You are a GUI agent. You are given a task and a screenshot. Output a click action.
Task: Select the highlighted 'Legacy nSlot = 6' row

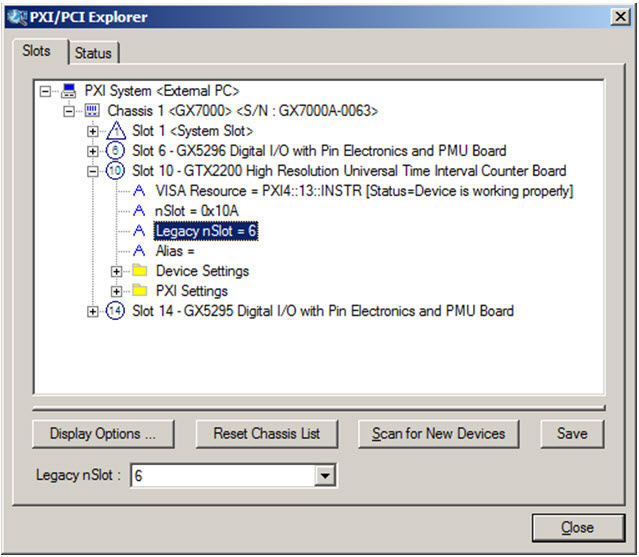[206, 231]
